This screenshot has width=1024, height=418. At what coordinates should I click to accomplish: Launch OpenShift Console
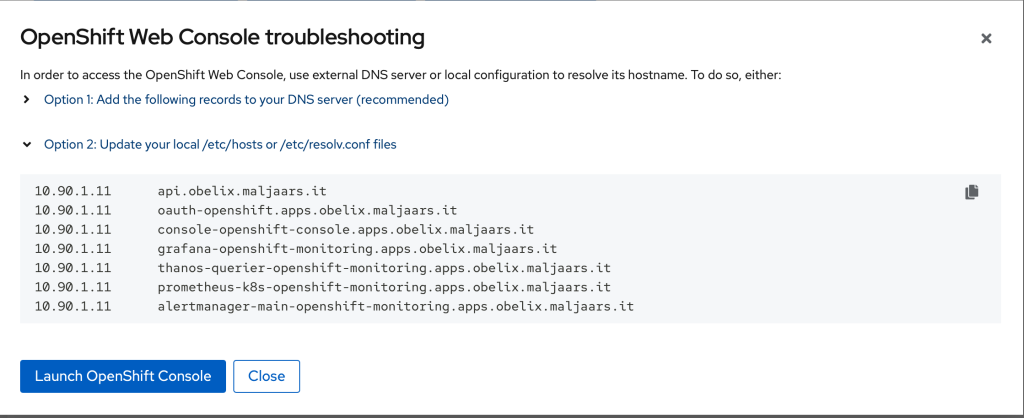[123, 376]
